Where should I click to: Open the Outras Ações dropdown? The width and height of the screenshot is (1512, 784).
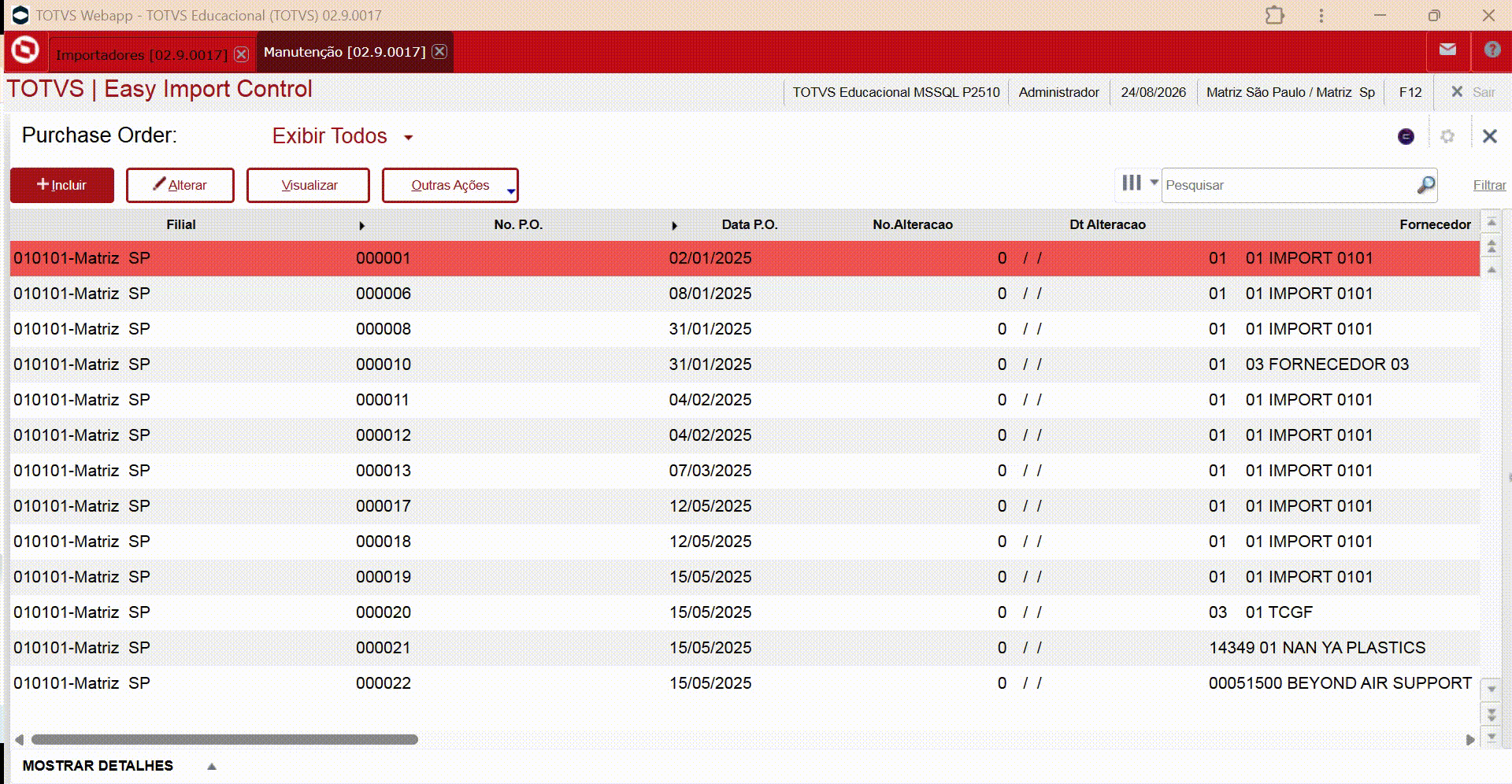[x=450, y=185]
